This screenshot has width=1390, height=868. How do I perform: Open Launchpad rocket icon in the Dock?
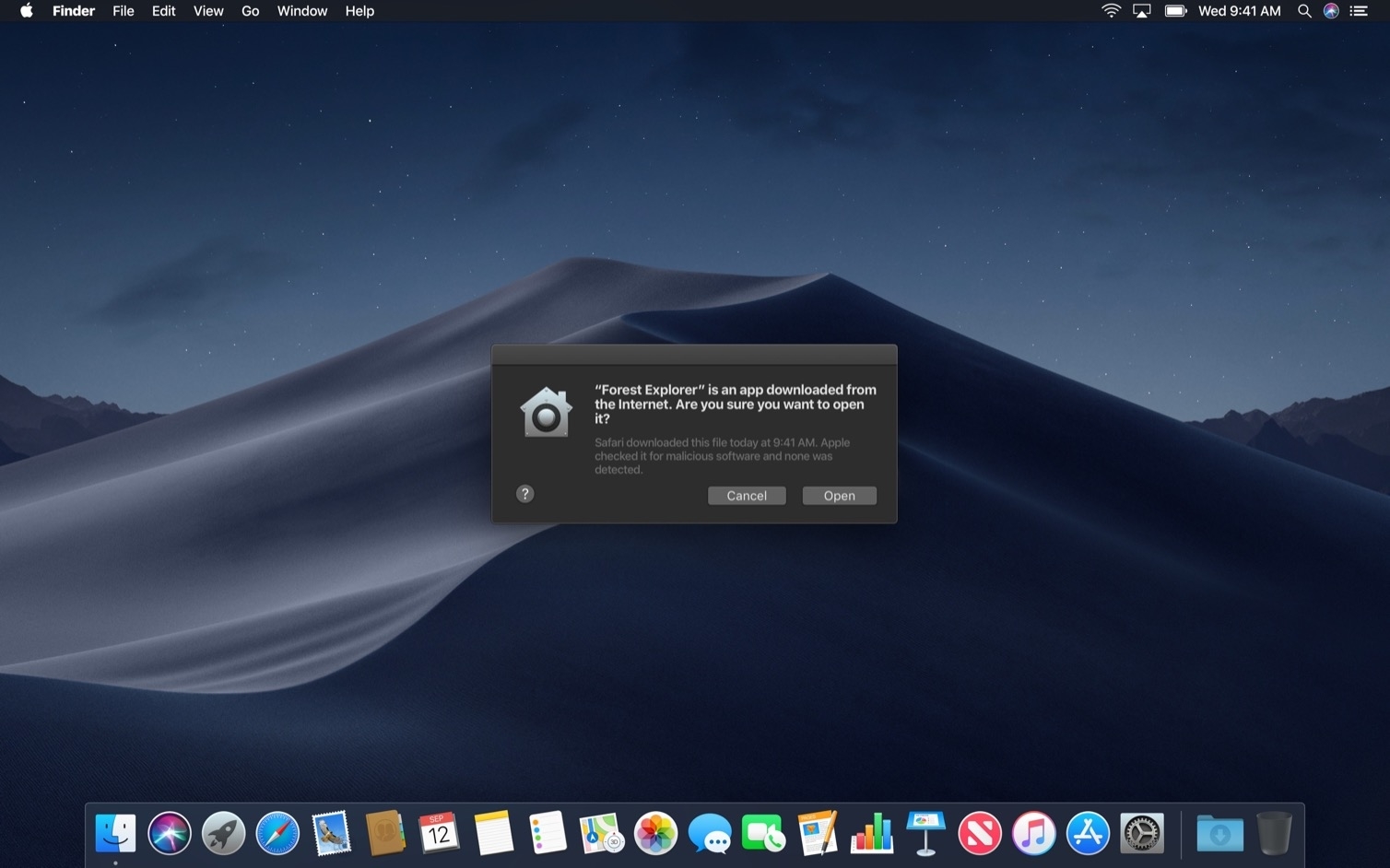223,834
